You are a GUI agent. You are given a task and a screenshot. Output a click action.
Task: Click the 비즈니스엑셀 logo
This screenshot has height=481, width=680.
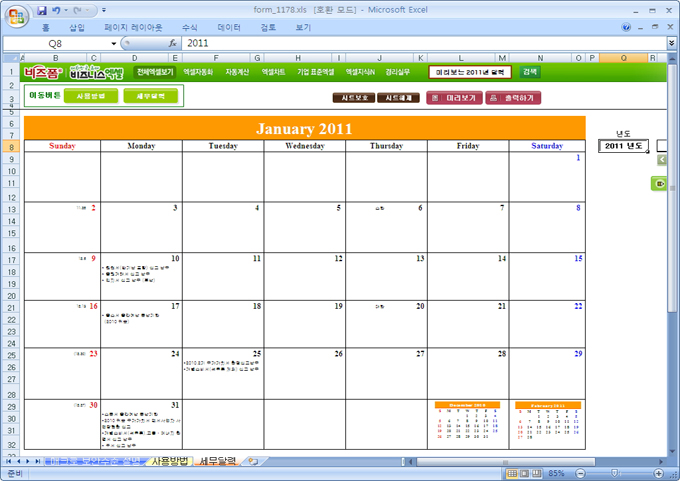pos(97,72)
